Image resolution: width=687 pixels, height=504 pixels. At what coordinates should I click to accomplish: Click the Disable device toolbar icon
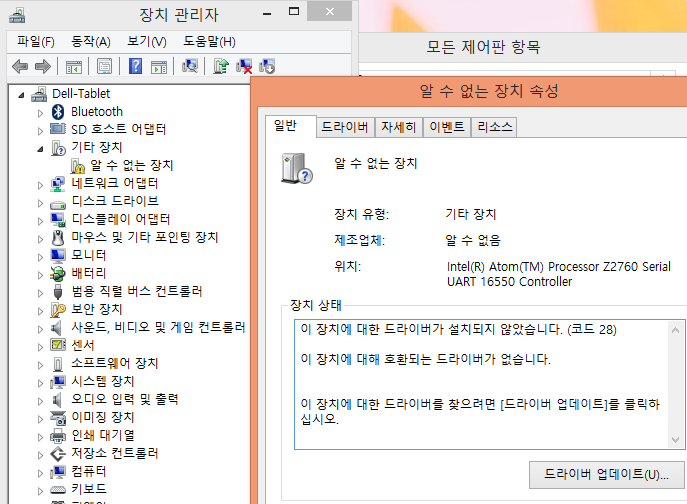coord(267,66)
